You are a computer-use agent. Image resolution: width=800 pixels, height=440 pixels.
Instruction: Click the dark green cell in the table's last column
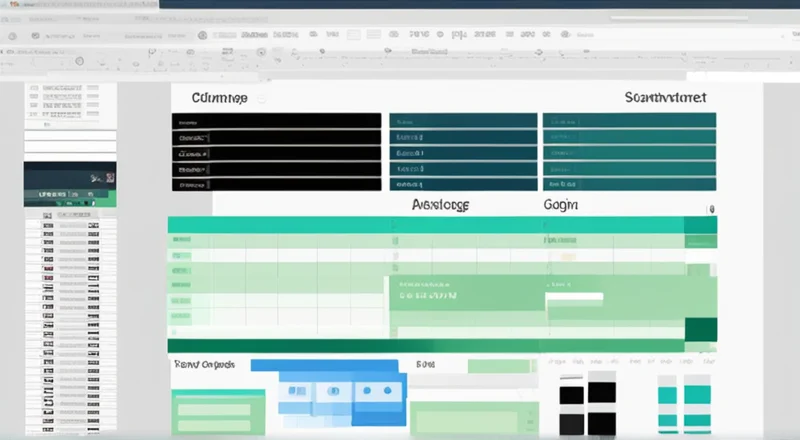700,329
